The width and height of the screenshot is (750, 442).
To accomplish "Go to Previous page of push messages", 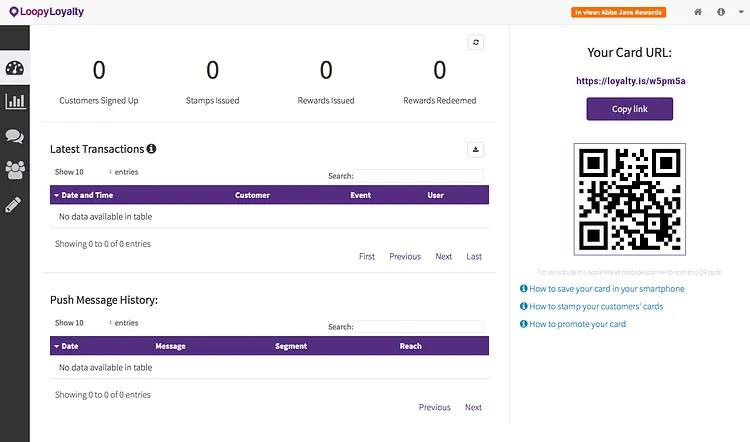I will [434, 407].
